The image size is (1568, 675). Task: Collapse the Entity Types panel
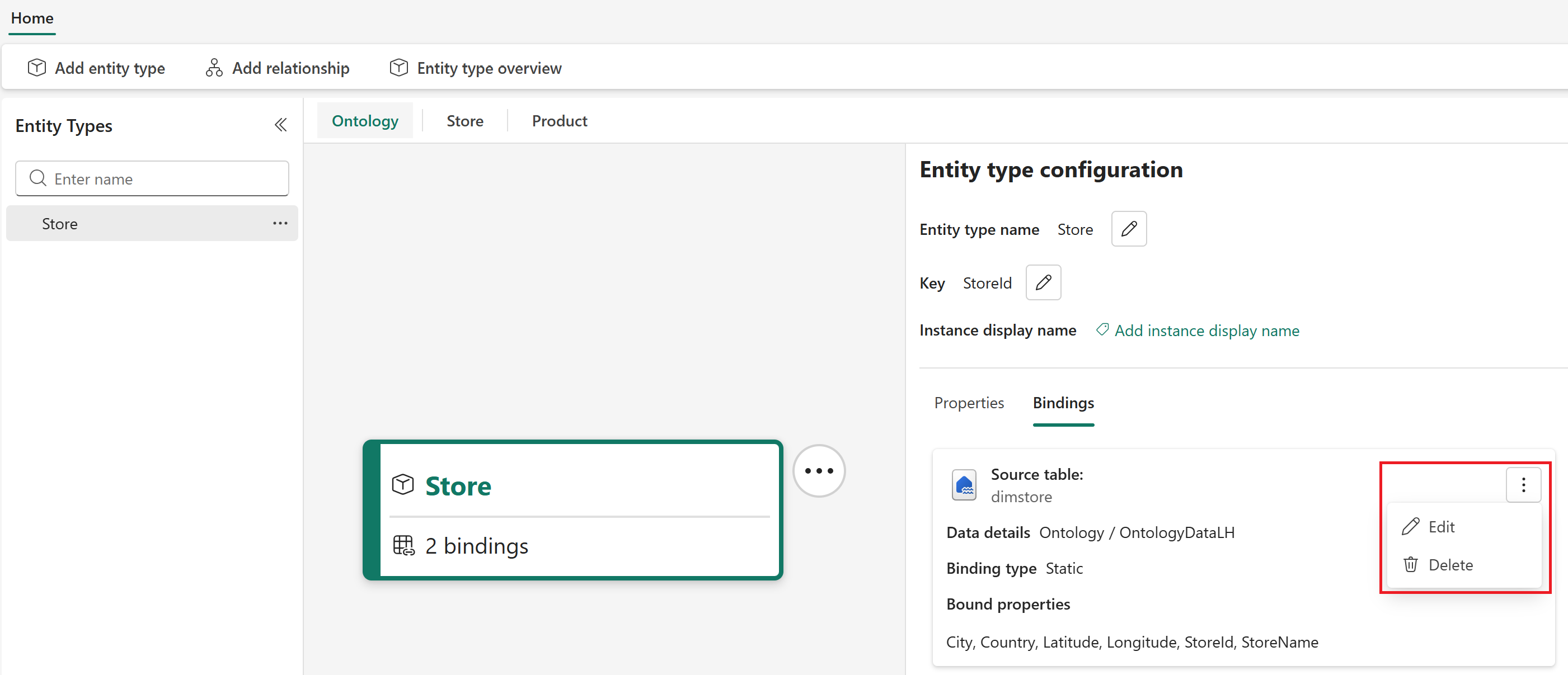pos(280,125)
